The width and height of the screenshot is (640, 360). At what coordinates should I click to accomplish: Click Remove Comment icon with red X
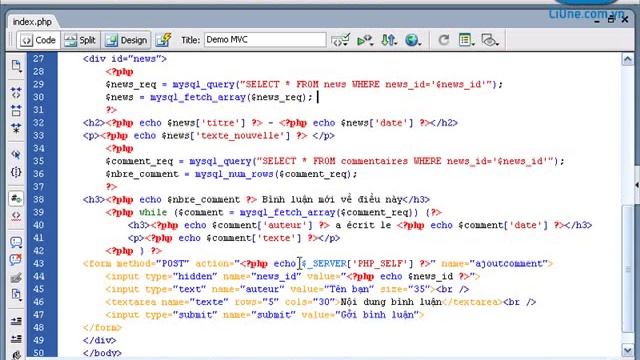point(16,260)
